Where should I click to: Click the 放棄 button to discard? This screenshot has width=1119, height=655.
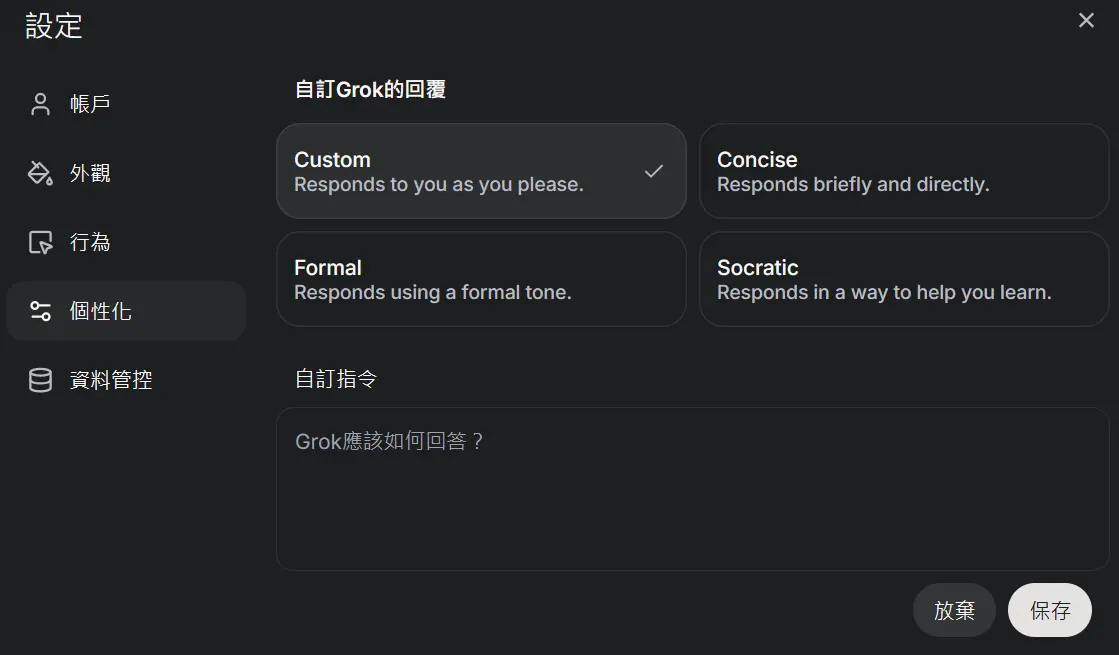click(954, 610)
